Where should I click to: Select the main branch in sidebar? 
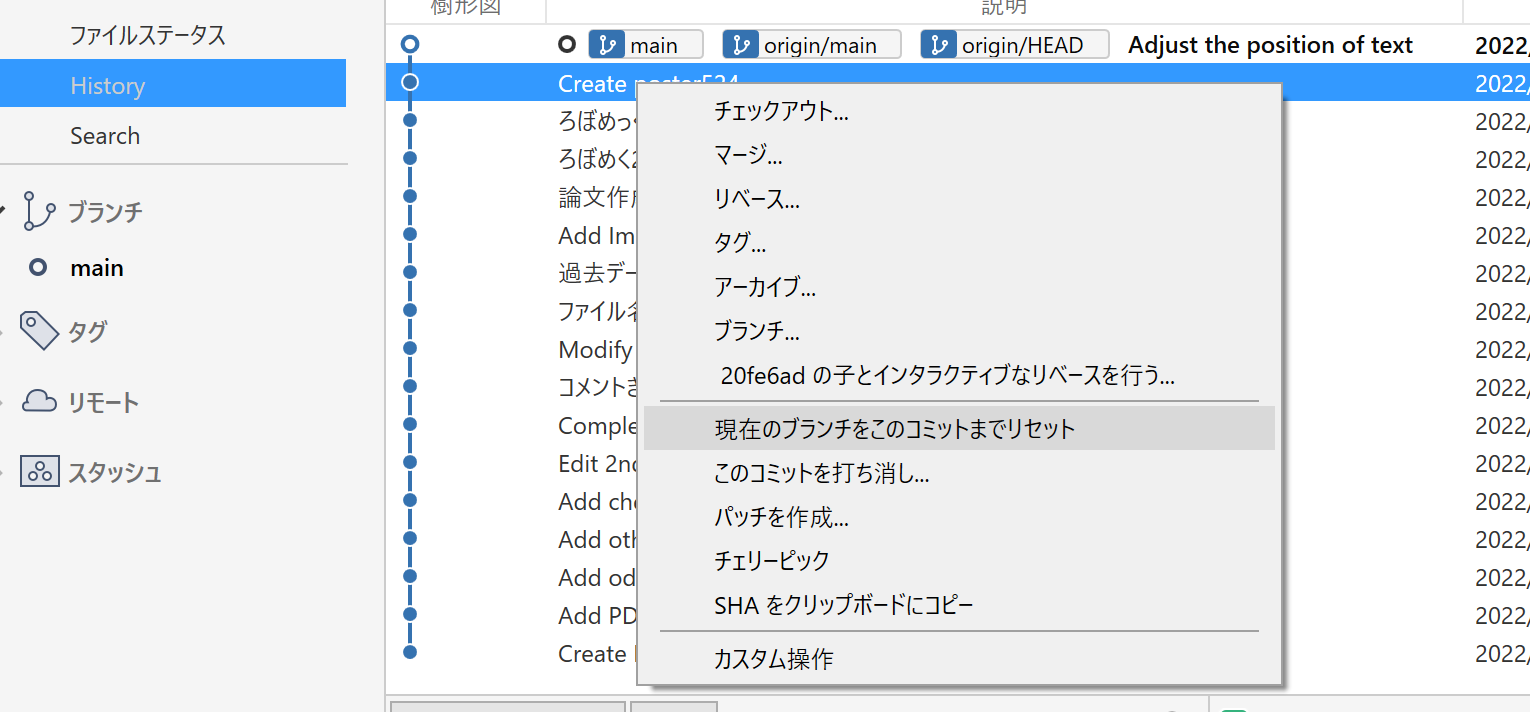[97, 268]
